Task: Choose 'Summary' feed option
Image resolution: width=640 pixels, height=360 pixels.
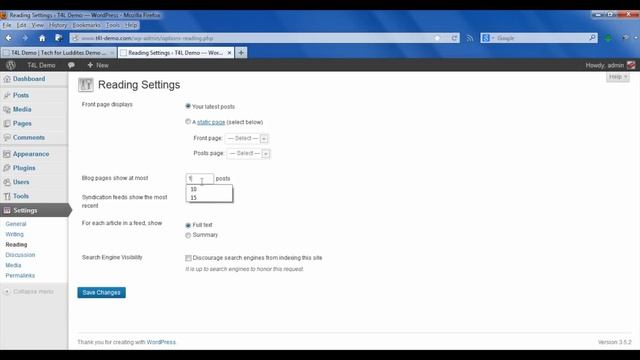Action: tap(188, 235)
